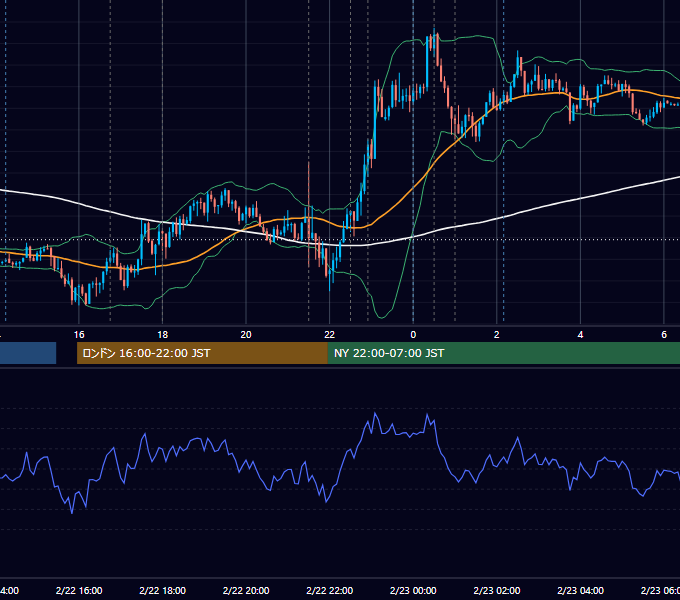This screenshot has height=600, width=680.
Task: Click the date label 2/22 20:00
Action: pyautogui.click(x=246, y=590)
